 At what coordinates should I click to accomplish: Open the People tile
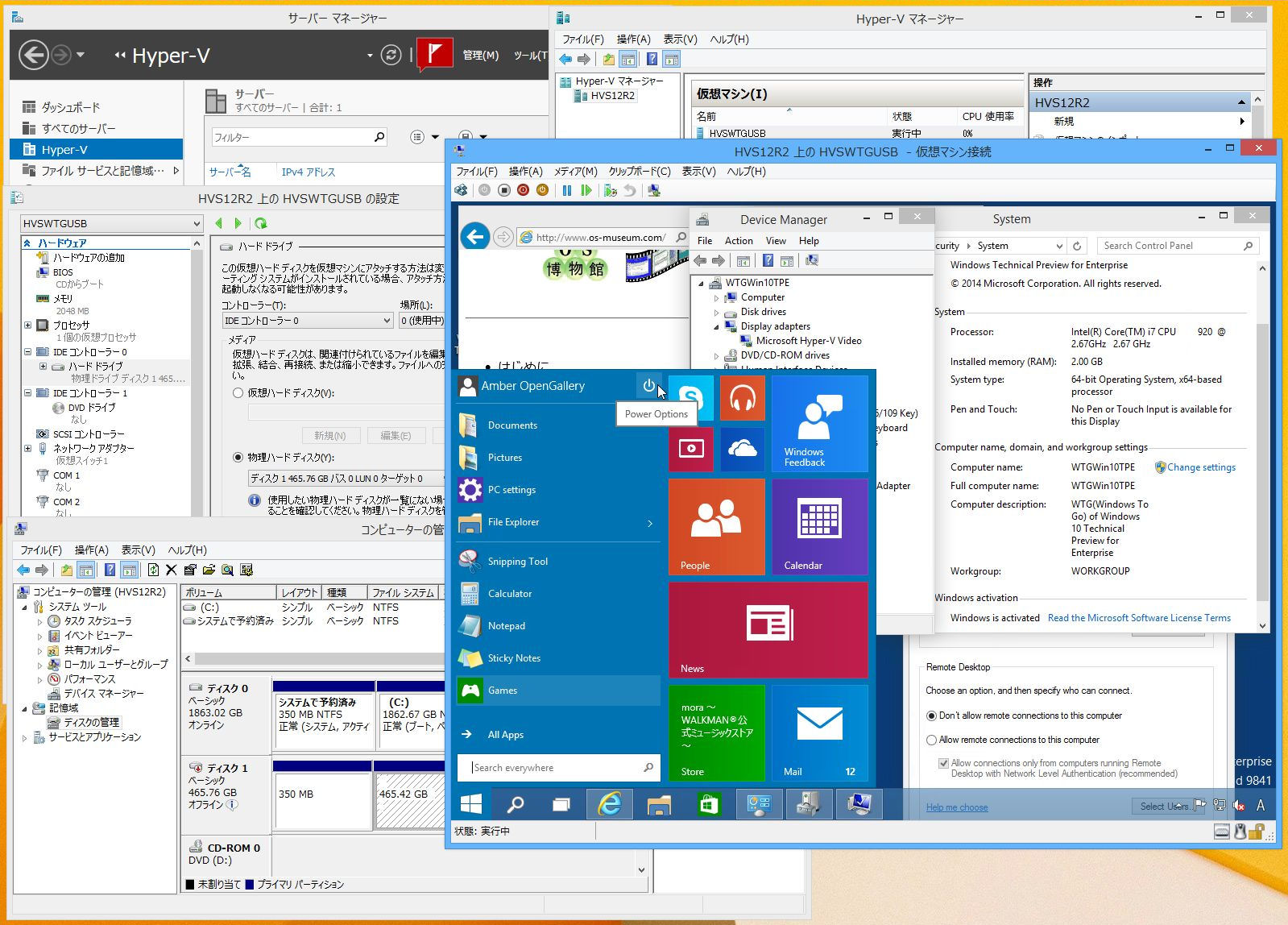tap(716, 526)
